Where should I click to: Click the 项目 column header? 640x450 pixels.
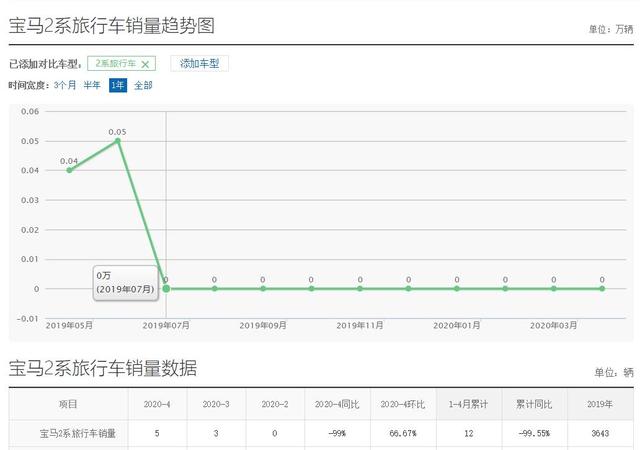(x=68, y=404)
